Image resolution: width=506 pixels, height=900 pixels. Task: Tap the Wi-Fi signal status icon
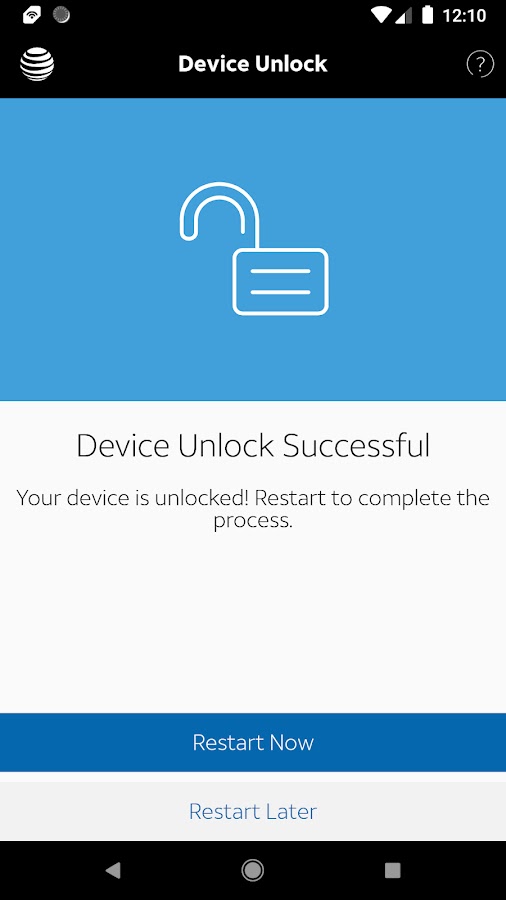pyautogui.click(x=381, y=15)
